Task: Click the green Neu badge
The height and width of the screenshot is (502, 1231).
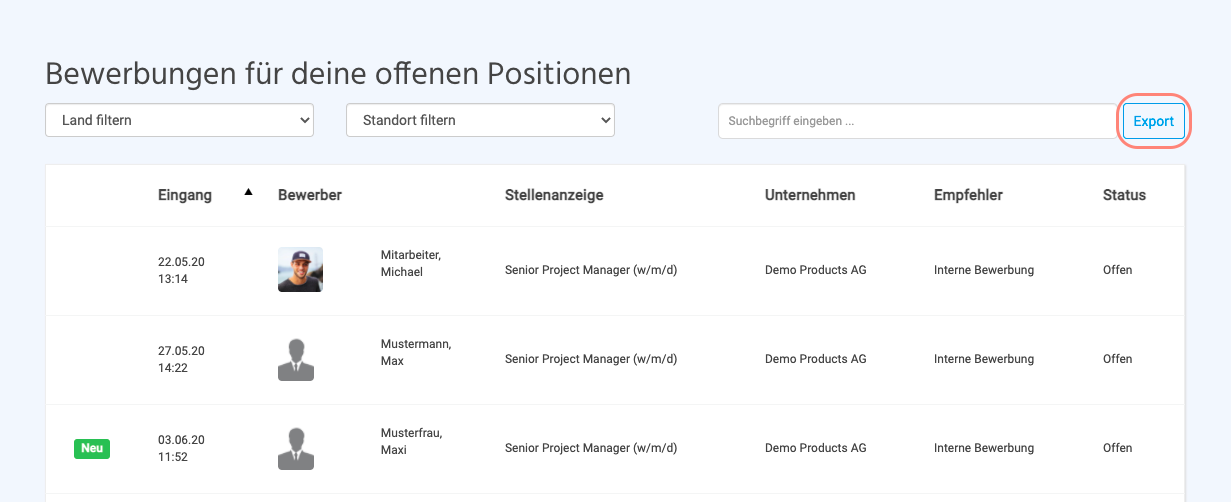Action: (x=92, y=449)
